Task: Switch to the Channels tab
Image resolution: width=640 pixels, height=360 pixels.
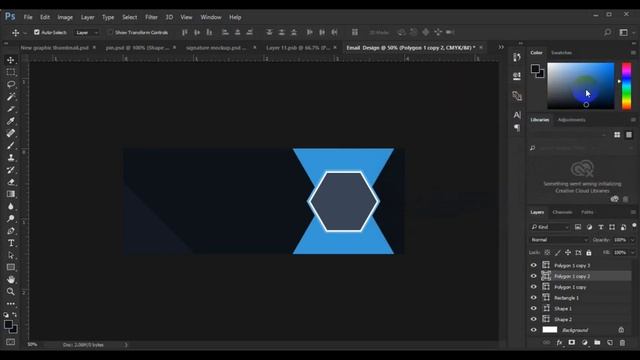Action: (x=562, y=212)
